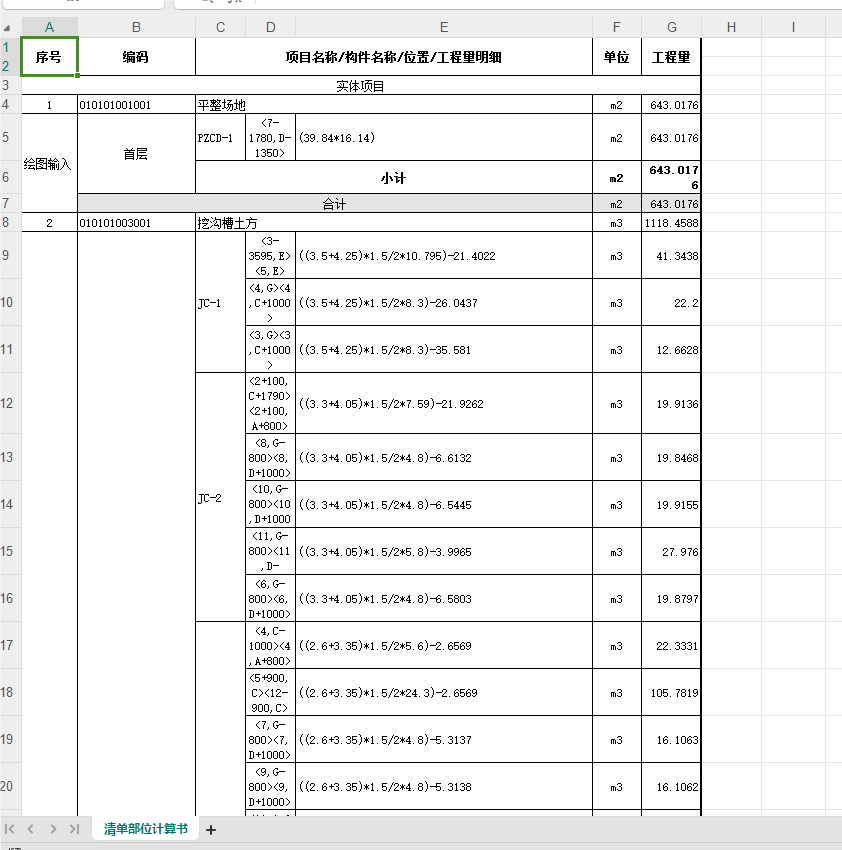Open the 清单部位计算书 sheet tab
The image size is (842, 850).
coord(146,829)
